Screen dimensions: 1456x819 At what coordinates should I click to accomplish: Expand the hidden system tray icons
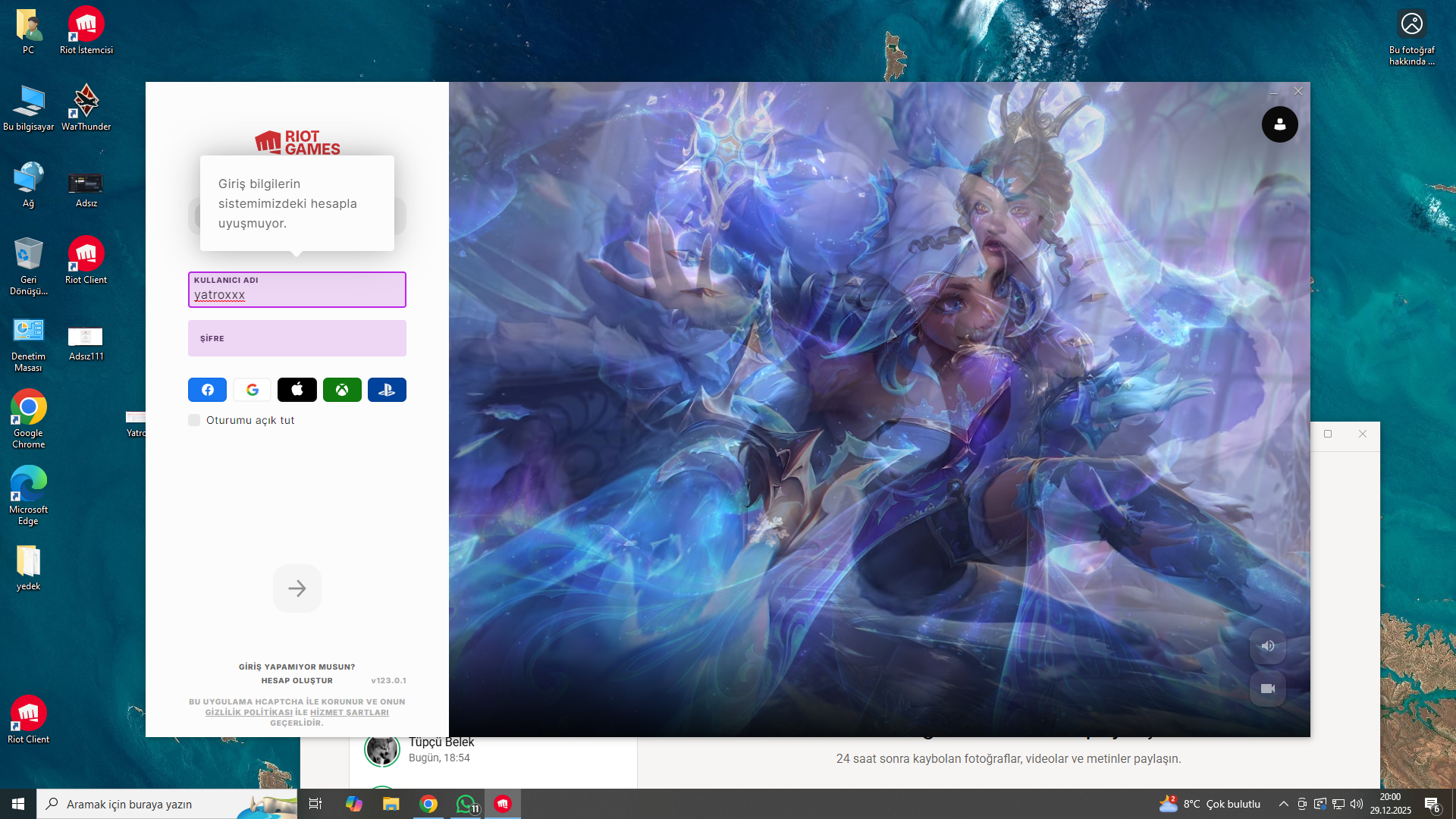tap(1284, 804)
